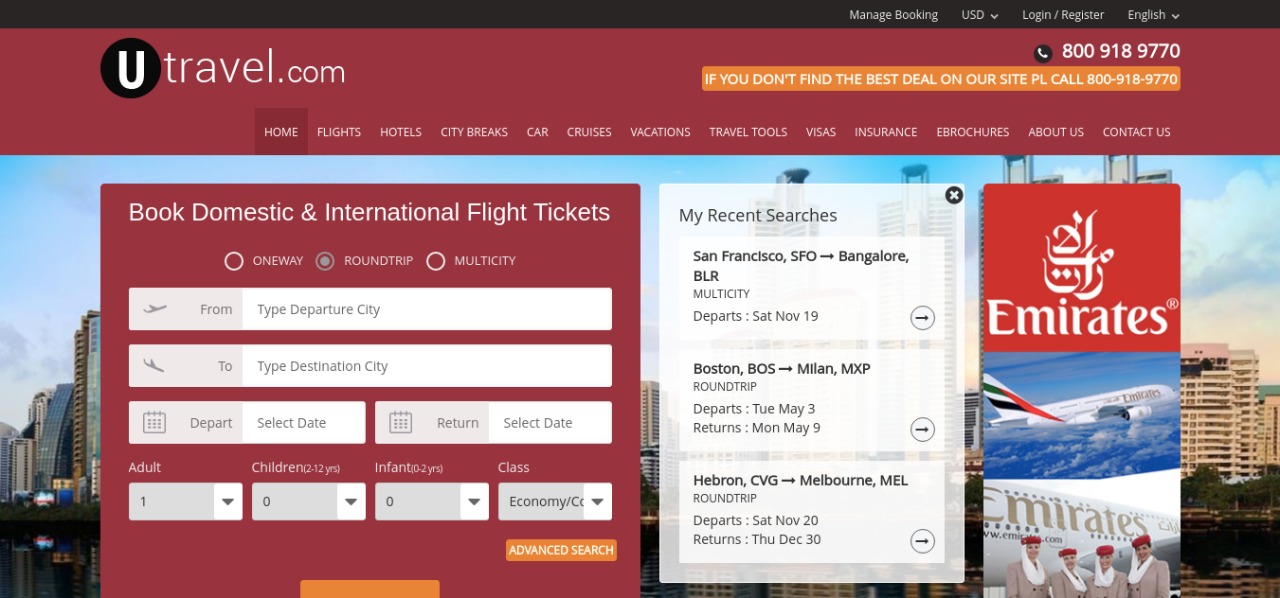Open the San Francisco to Bangalore search arrow
Image resolution: width=1280 pixels, height=598 pixels.
pyautogui.click(x=922, y=318)
